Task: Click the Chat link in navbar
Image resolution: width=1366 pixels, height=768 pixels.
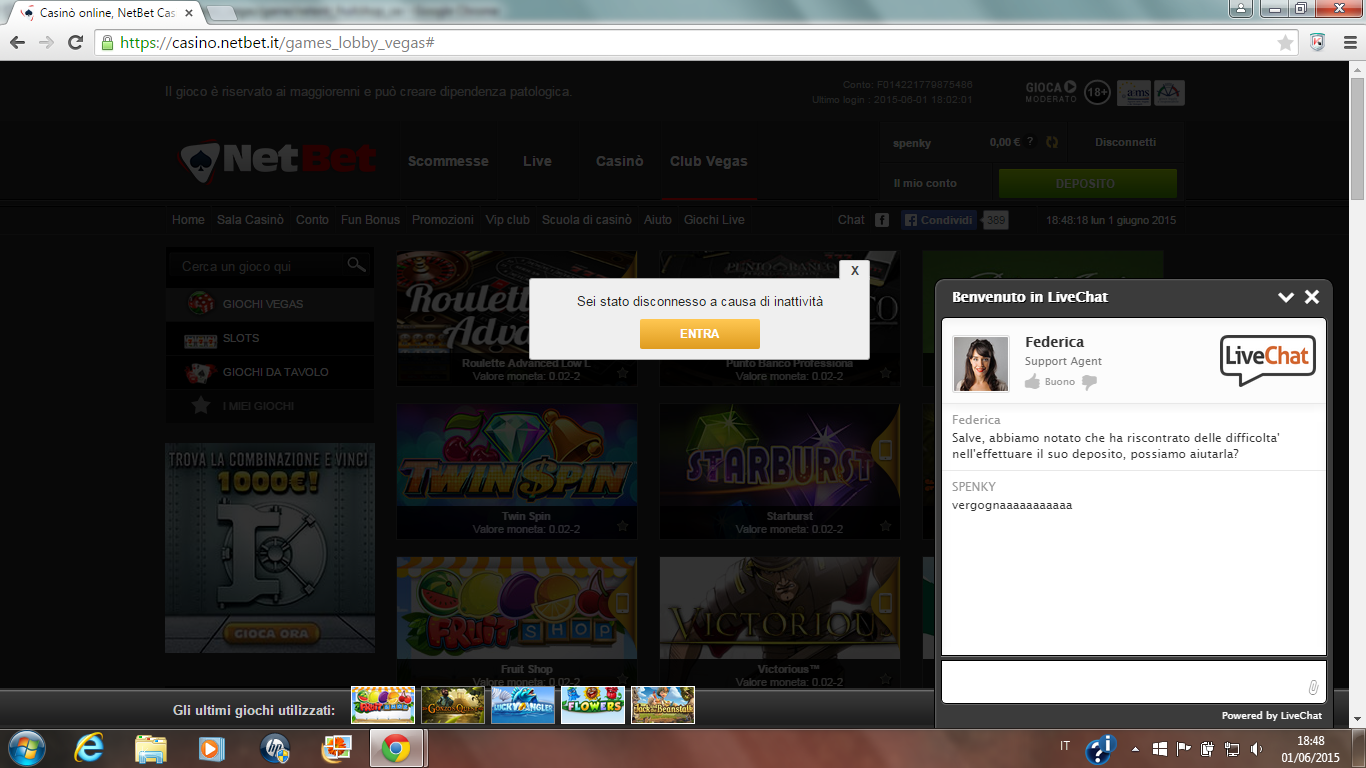Action: point(851,220)
